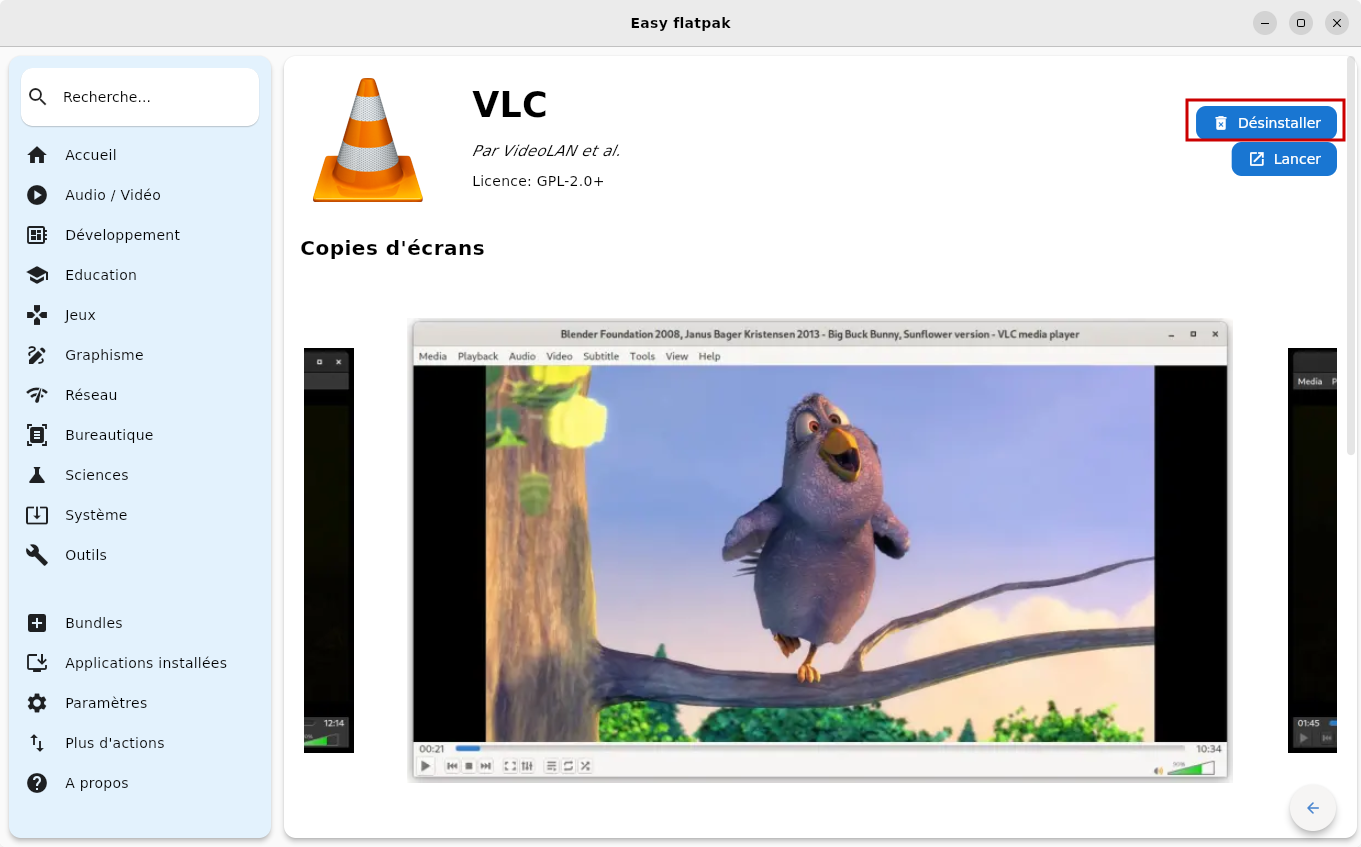The height and width of the screenshot is (847, 1361).
Task: Go to the Réseau category
Action: 140,395
